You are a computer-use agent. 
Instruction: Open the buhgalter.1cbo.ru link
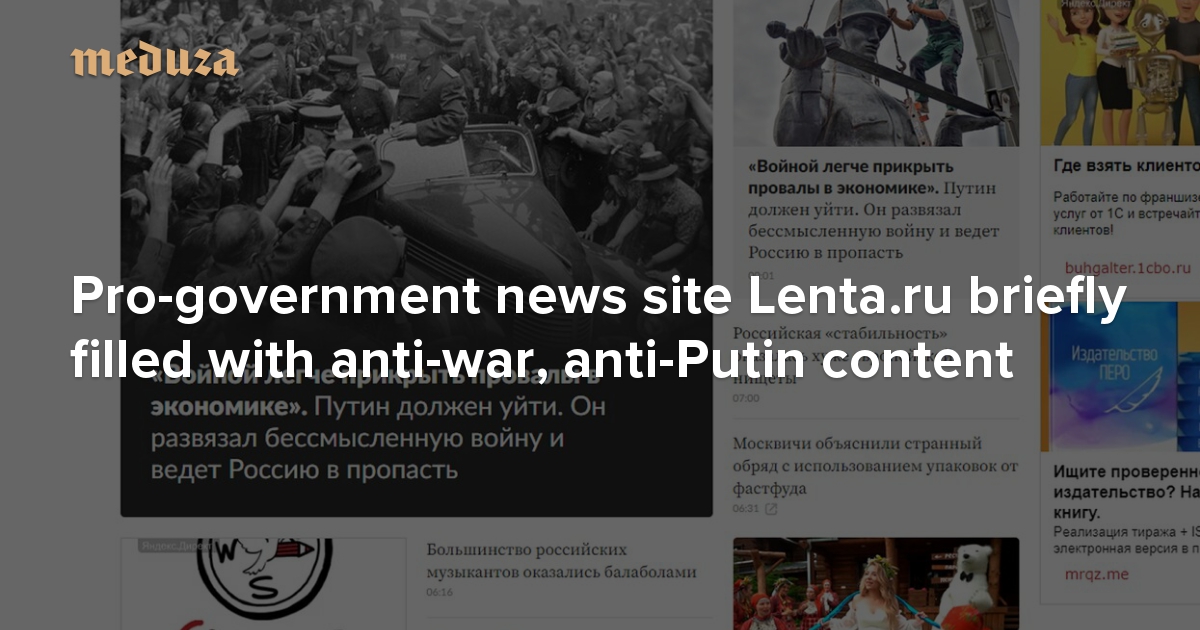click(1122, 268)
